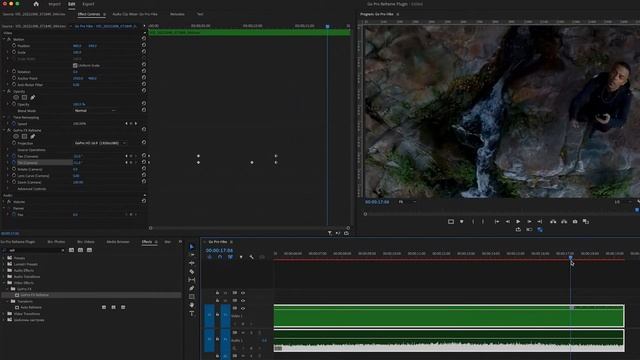640x360 pixels.
Task: Switch to Metadata tab
Action: (177, 14)
